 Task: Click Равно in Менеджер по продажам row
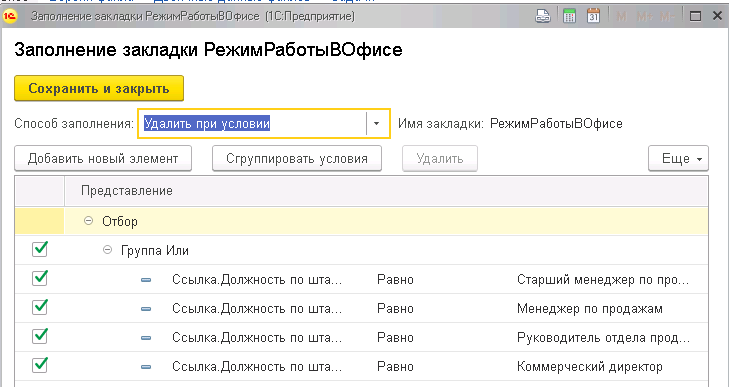(x=395, y=308)
